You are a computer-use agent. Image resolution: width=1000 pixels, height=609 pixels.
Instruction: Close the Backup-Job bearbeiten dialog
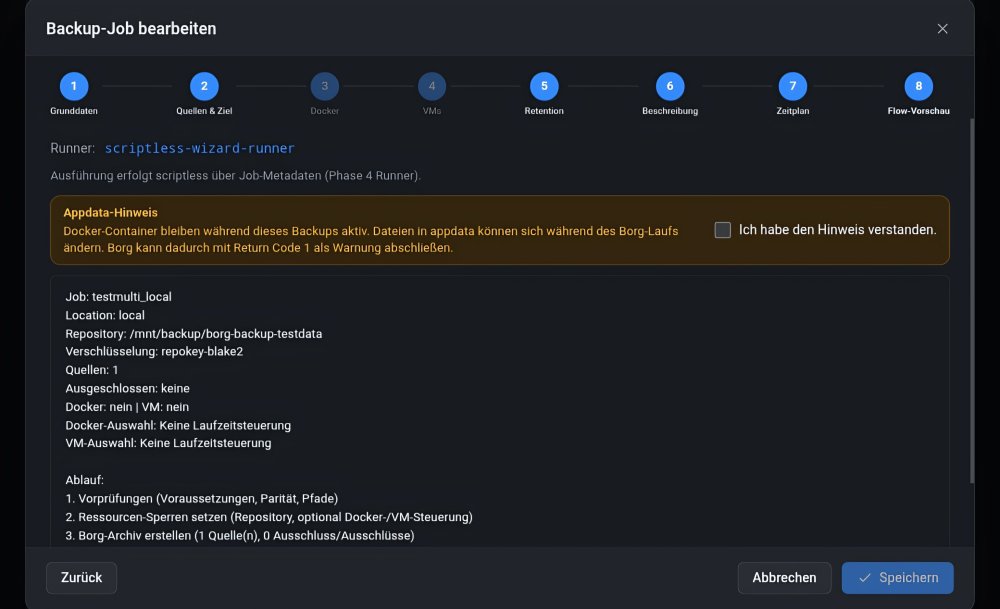click(x=942, y=29)
